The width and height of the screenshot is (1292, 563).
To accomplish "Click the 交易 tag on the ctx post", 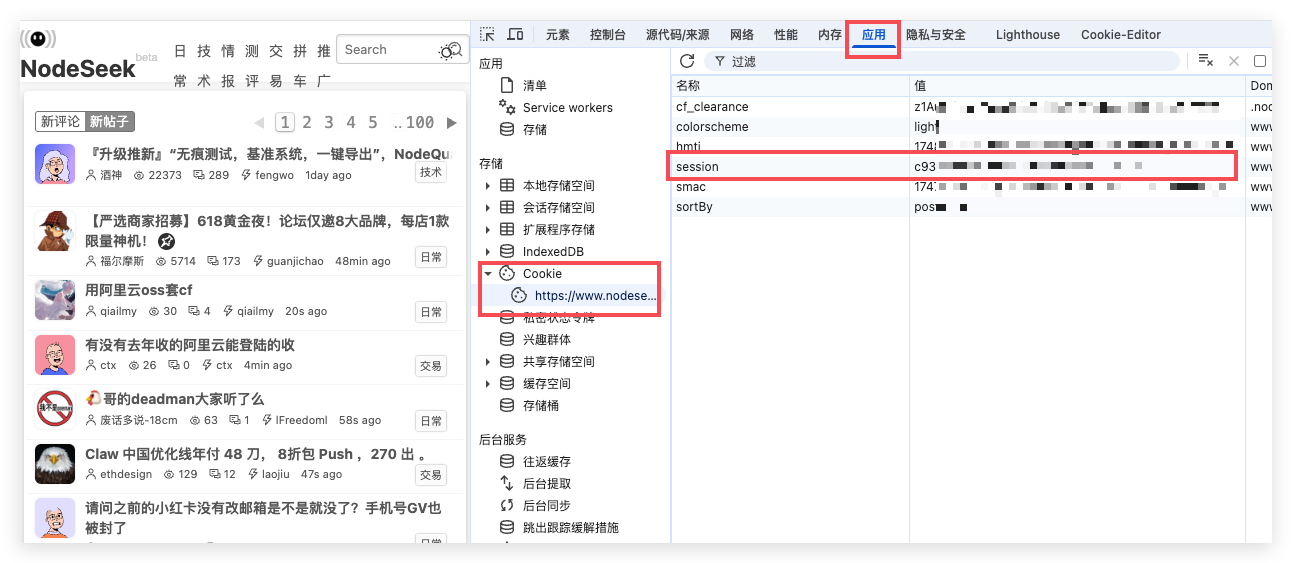I will (431, 366).
